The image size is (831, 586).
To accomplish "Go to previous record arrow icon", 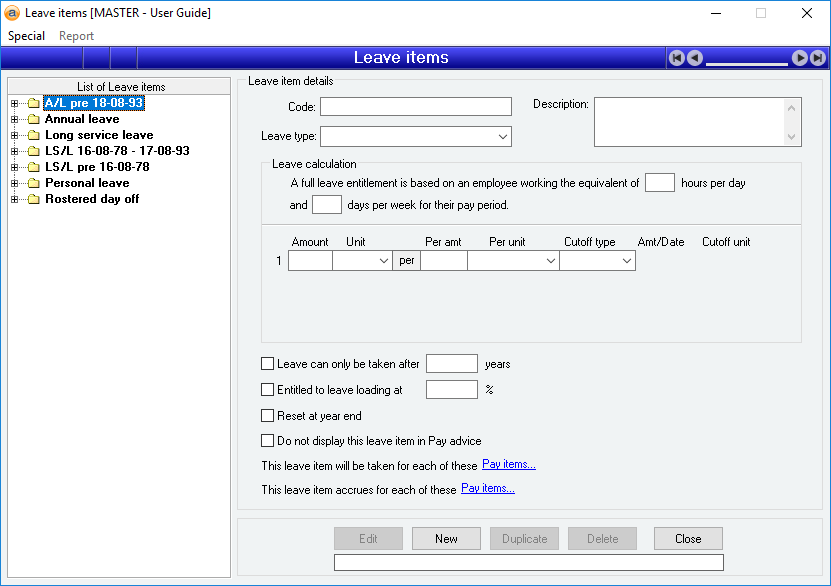I will [x=694, y=58].
